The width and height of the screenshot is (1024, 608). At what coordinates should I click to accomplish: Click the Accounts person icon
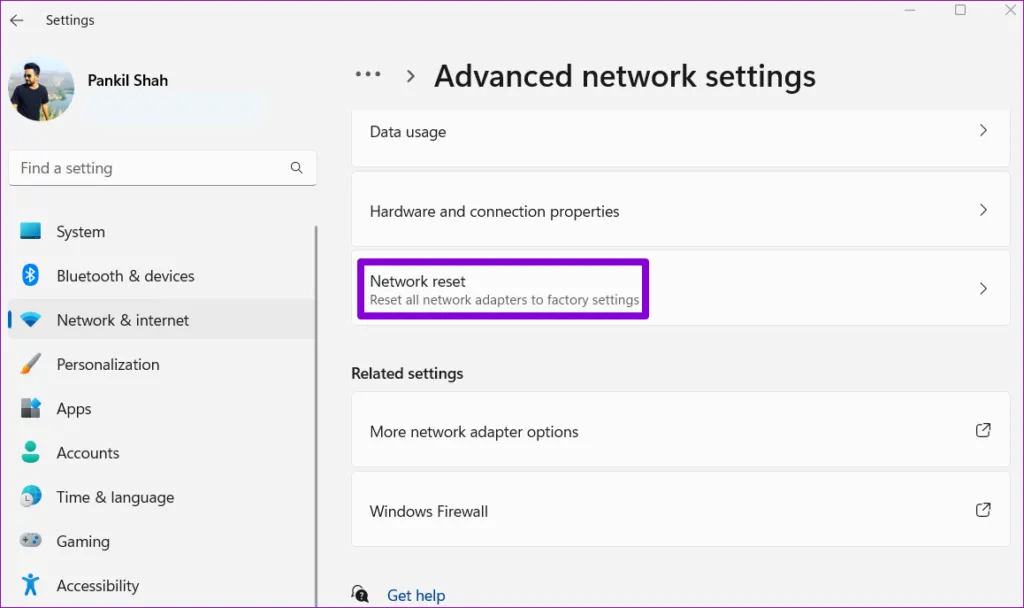31,453
